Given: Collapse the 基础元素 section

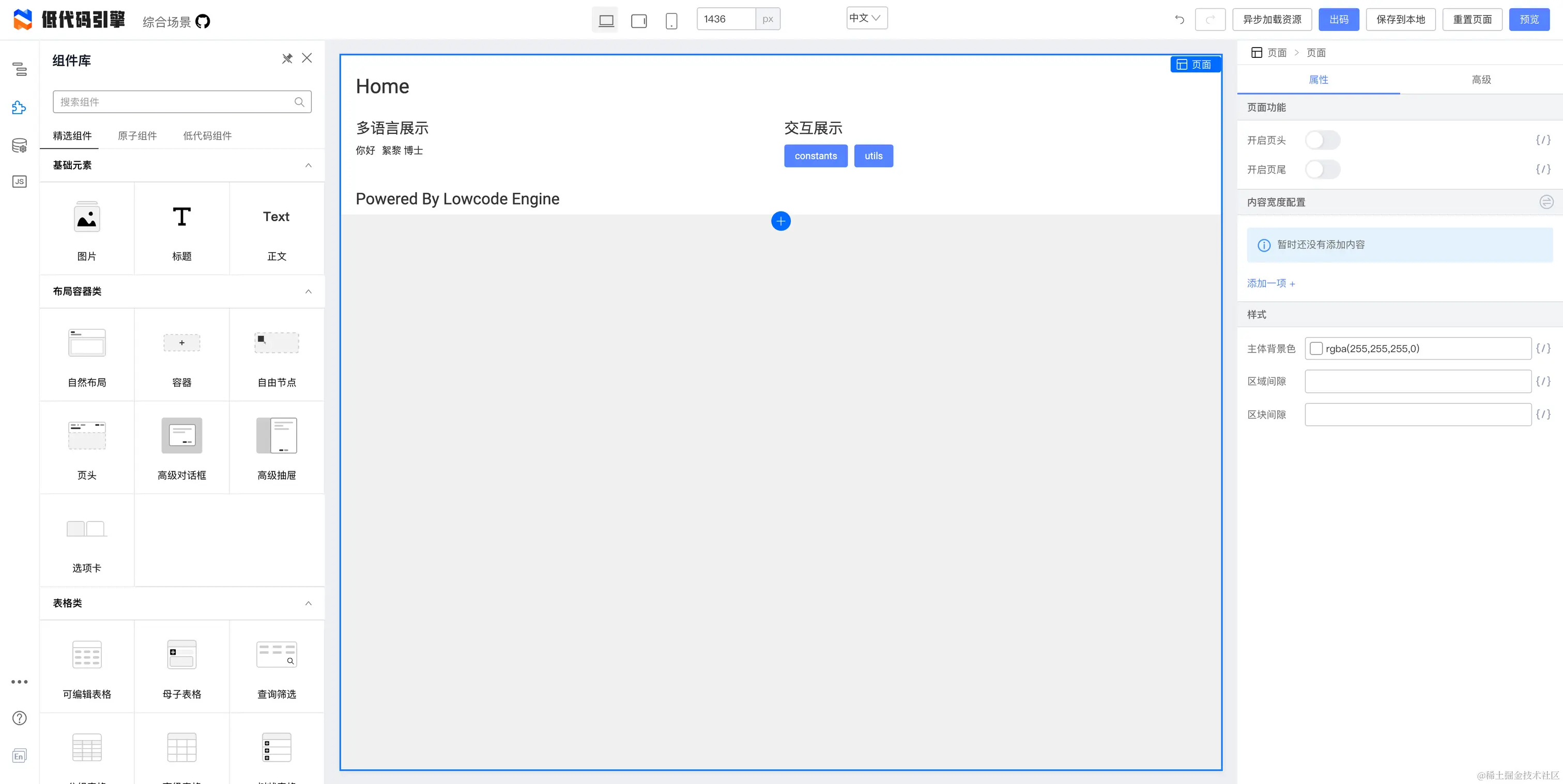Looking at the screenshot, I should [x=308, y=166].
